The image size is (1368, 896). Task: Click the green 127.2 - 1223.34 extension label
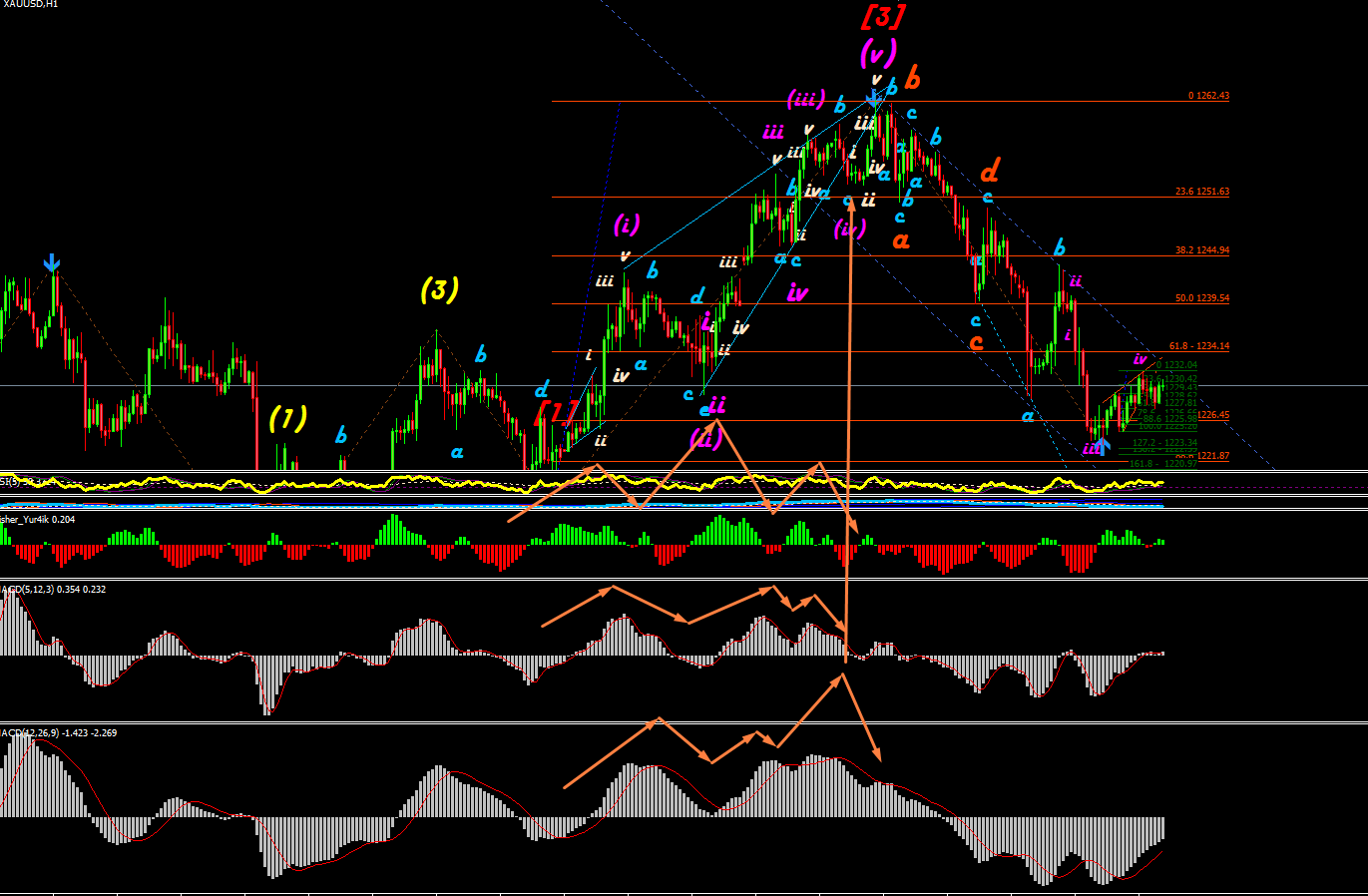1165,442
